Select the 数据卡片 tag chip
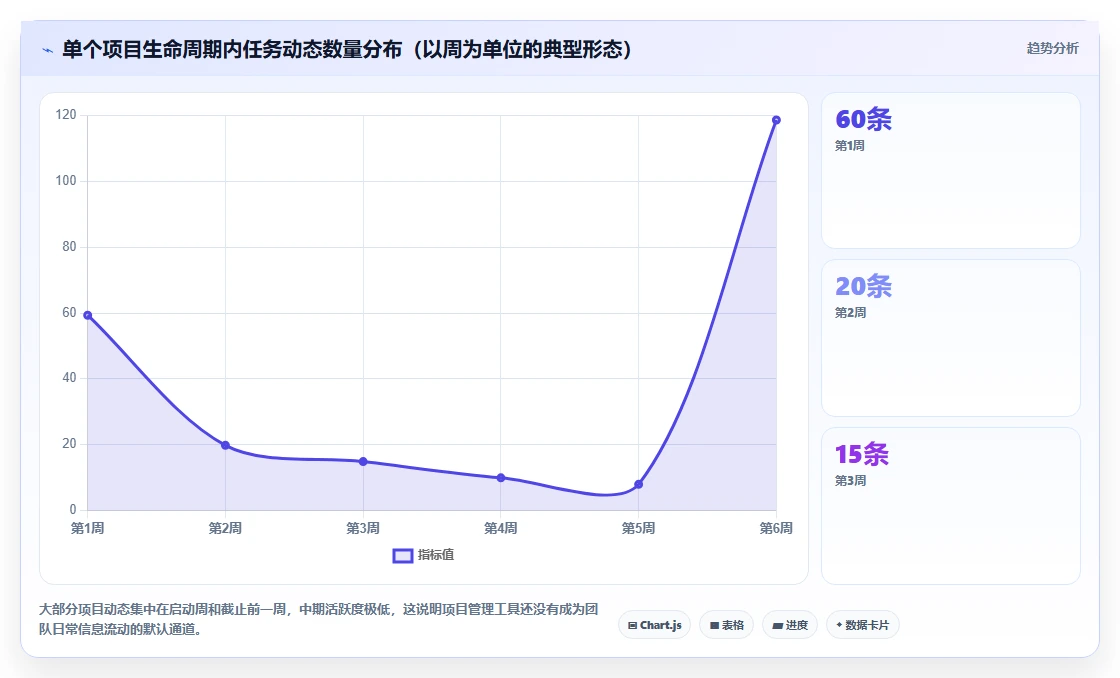 tap(863, 625)
